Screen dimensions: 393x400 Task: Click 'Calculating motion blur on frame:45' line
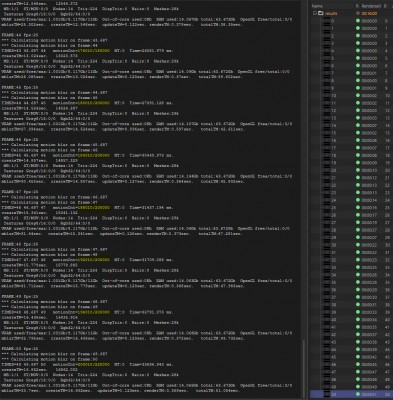click(49, 98)
